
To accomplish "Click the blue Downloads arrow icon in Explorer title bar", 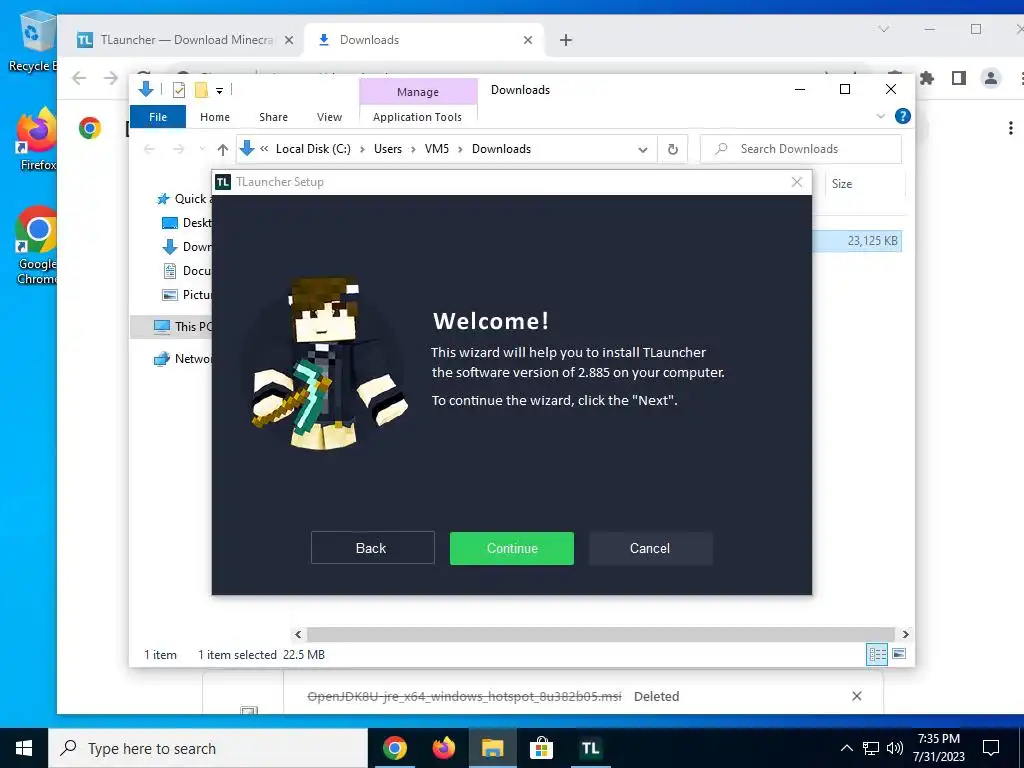I will coord(146,89).
